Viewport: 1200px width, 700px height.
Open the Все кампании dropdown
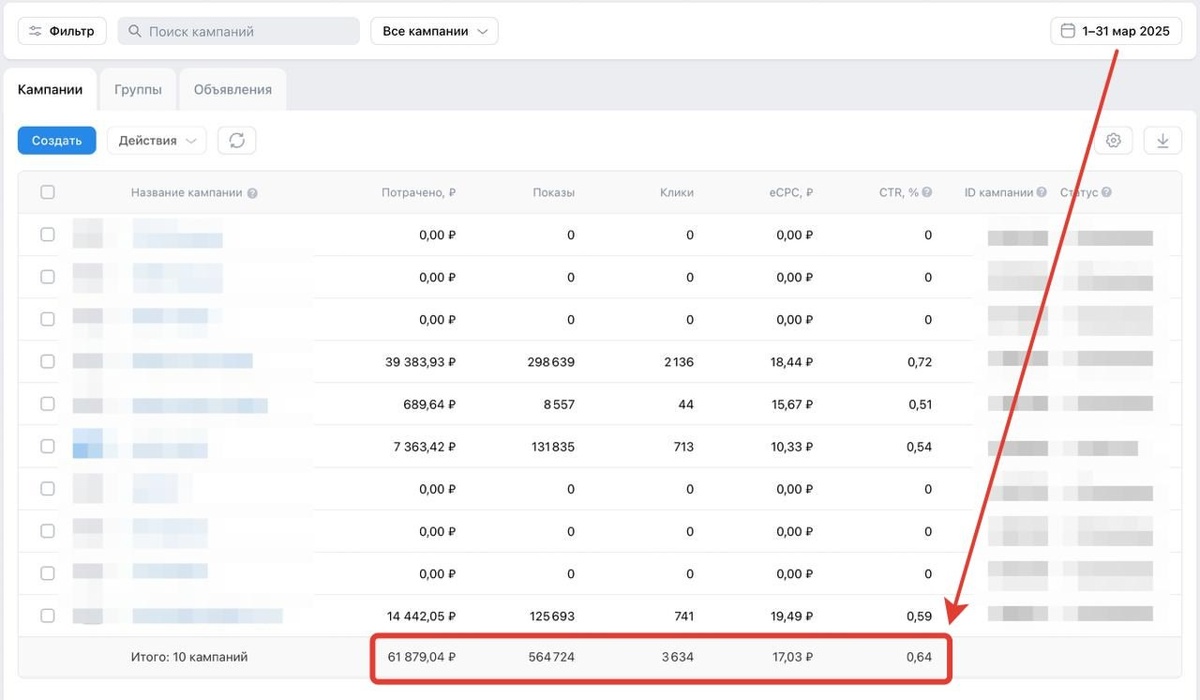[x=434, y=31]
